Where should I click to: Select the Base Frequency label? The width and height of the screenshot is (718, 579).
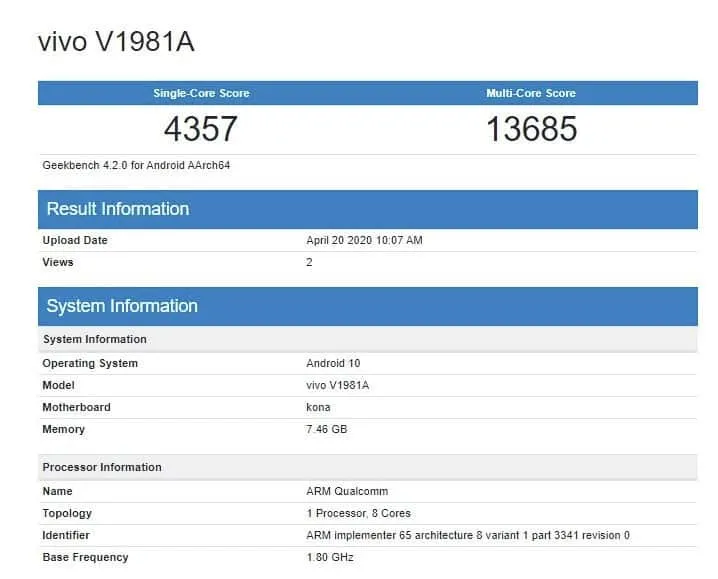[85, 557]
